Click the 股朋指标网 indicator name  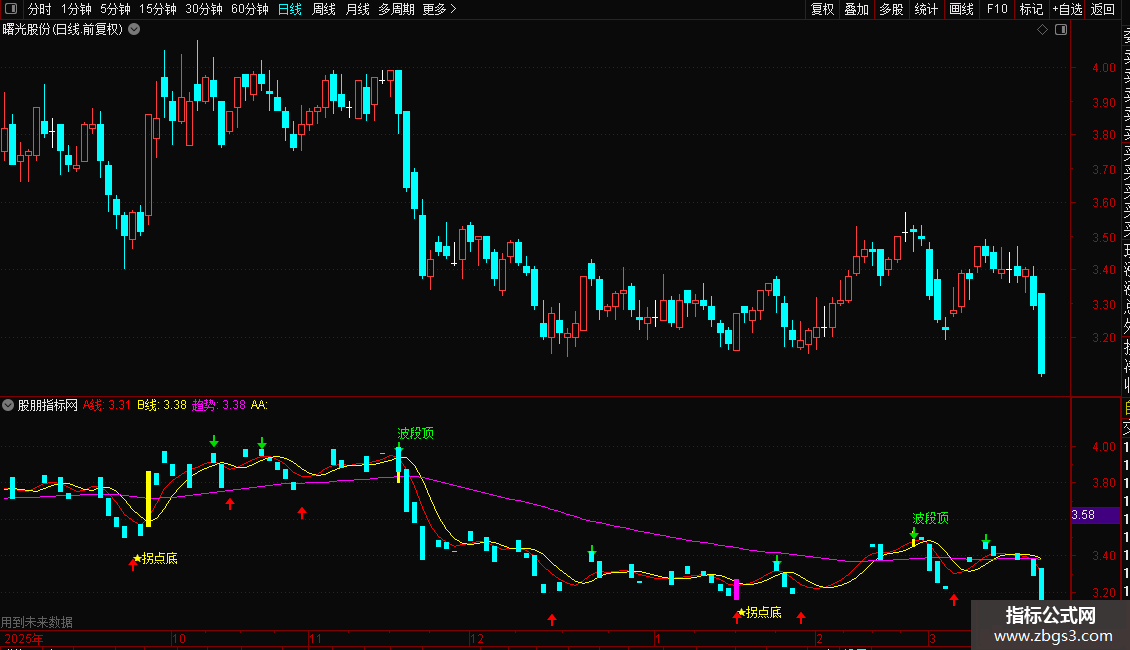(x=48, y=405)
